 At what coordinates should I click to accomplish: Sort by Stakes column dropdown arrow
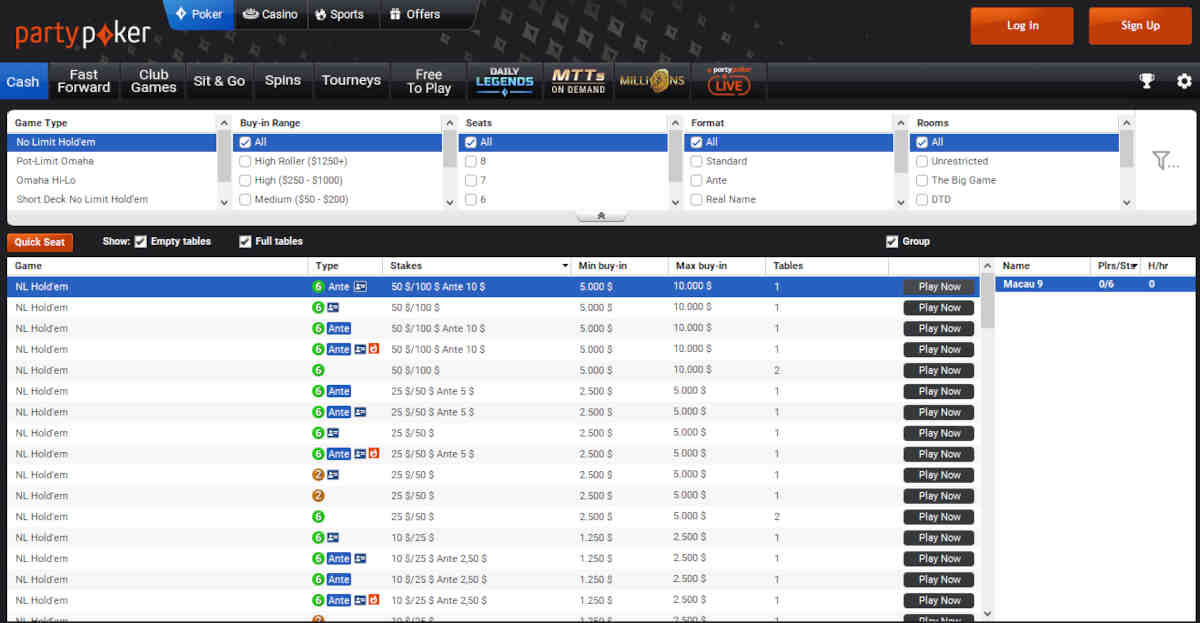(567, 266)
